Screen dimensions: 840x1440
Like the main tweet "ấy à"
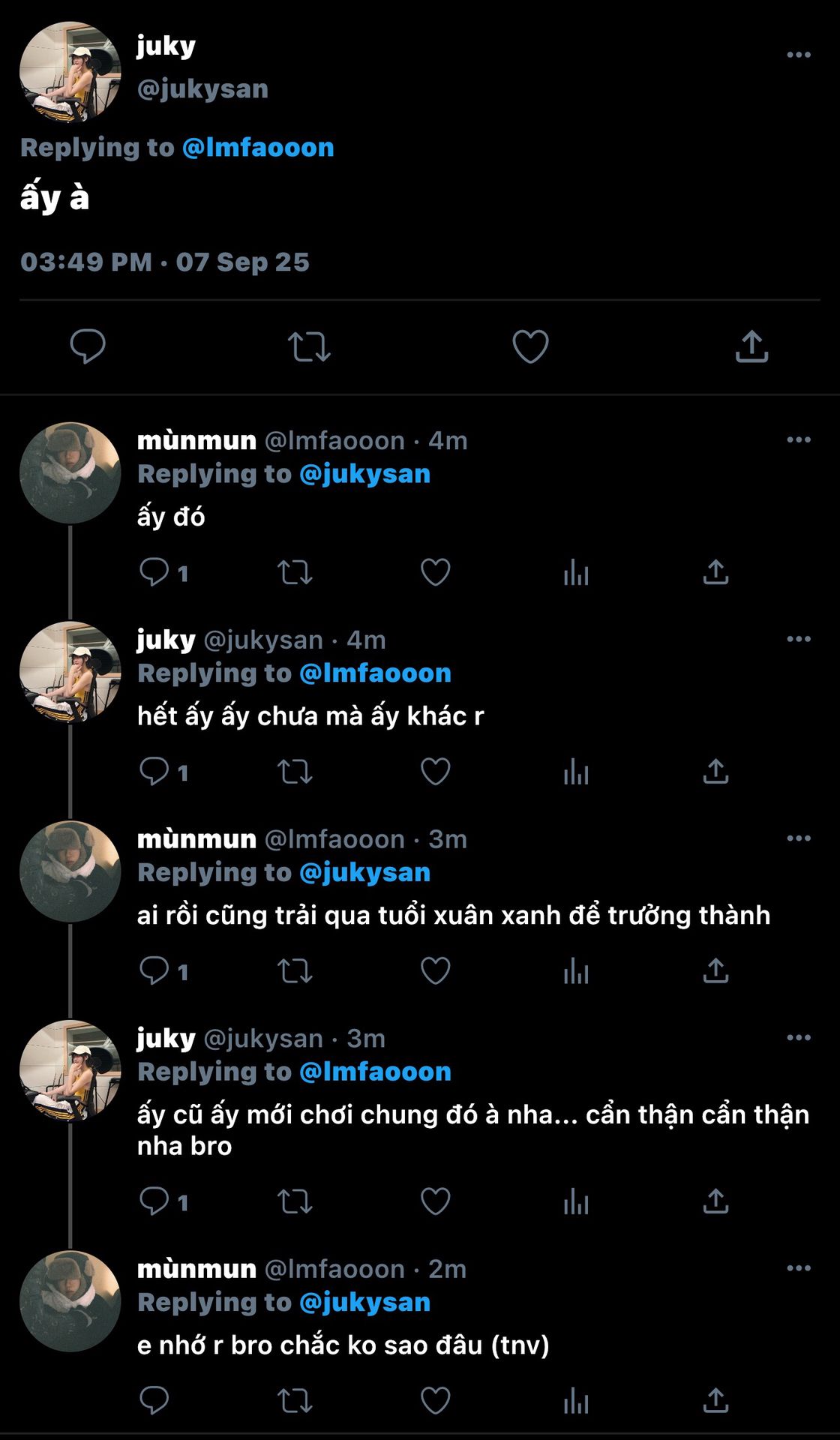coord(530,346)
